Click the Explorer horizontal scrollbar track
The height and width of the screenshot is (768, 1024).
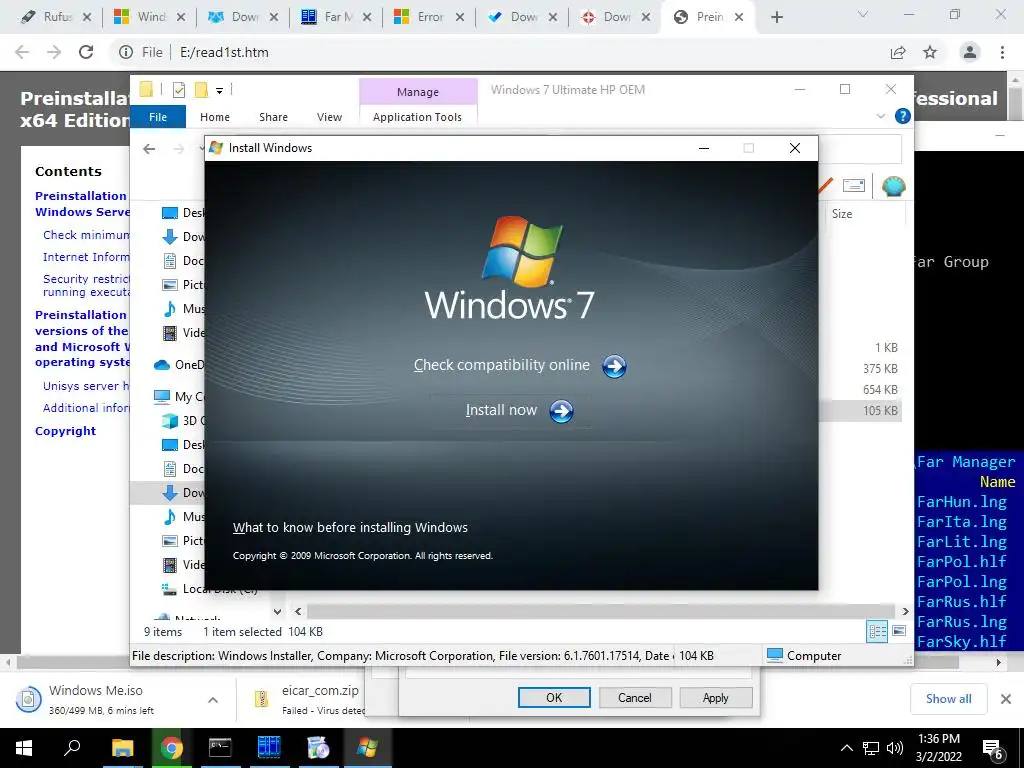[601, 612]
